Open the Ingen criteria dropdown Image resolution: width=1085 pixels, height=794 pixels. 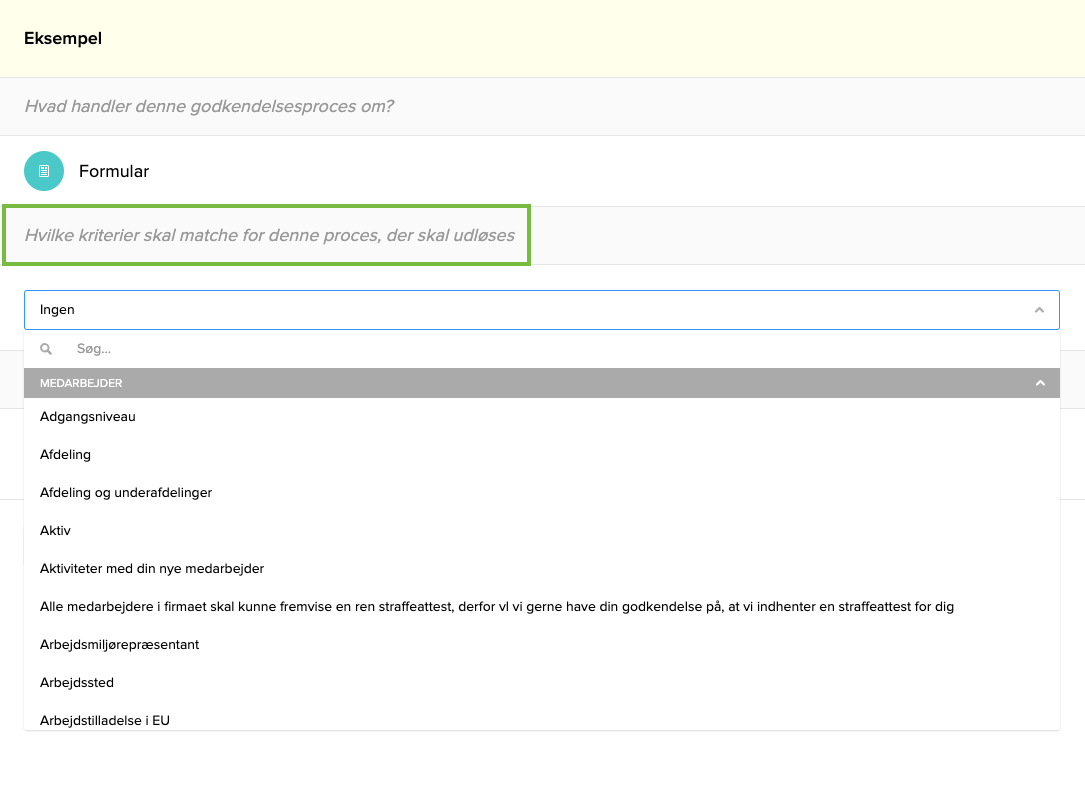[x=540, y=309]
